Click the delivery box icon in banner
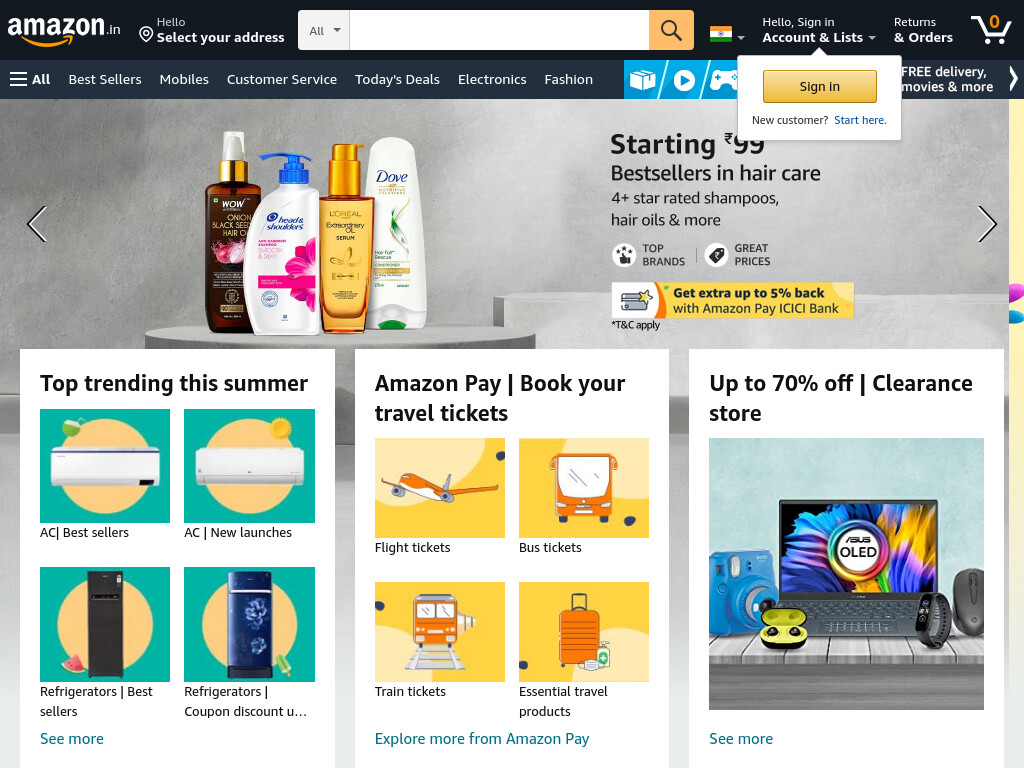The height and width of the screenshot is (768, 1024). (x=643, y=80)
